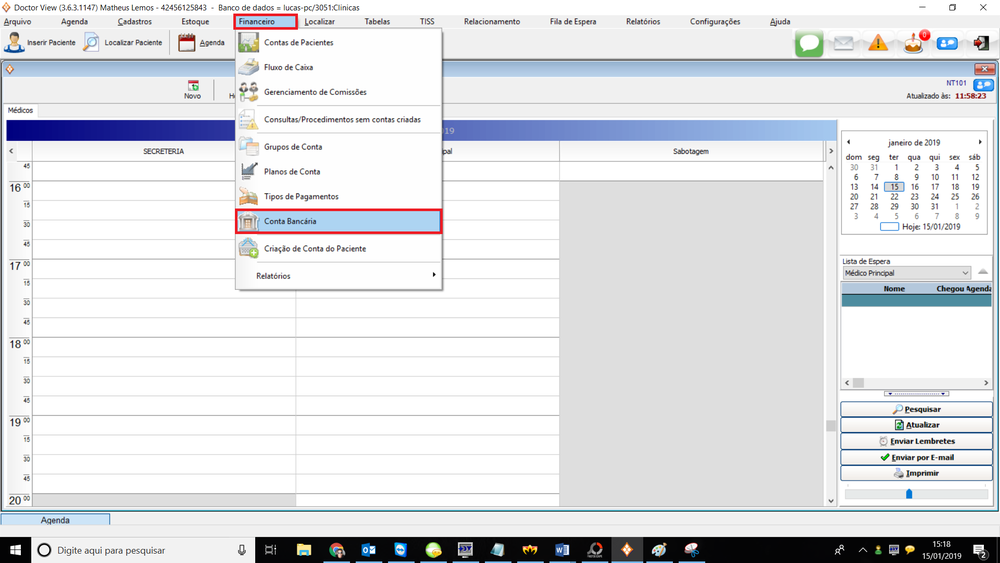The width and height of the screenshot is (1000, 563).
Task: Open the green chat messages icon
Action: (809, 44)
